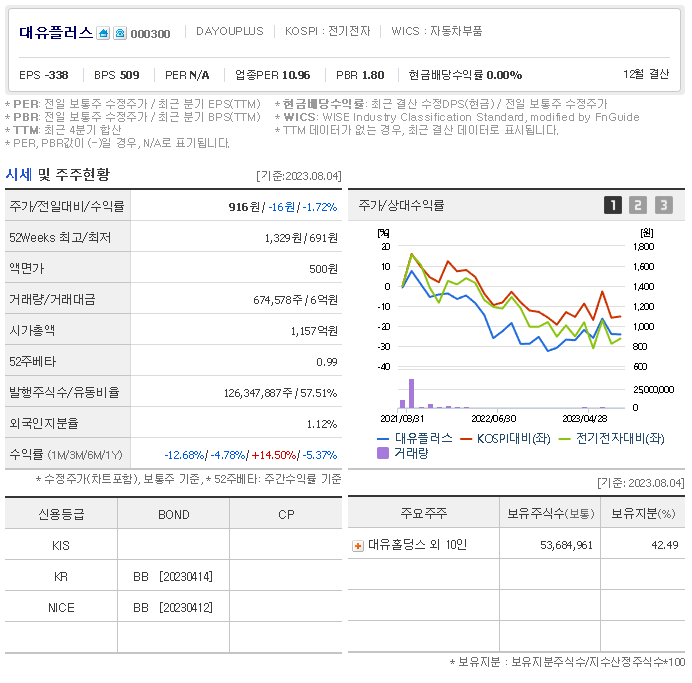Click the stock price 916원 value
Image resolution: width=692 pixels, height=683 pixels.
pos(244,207)
